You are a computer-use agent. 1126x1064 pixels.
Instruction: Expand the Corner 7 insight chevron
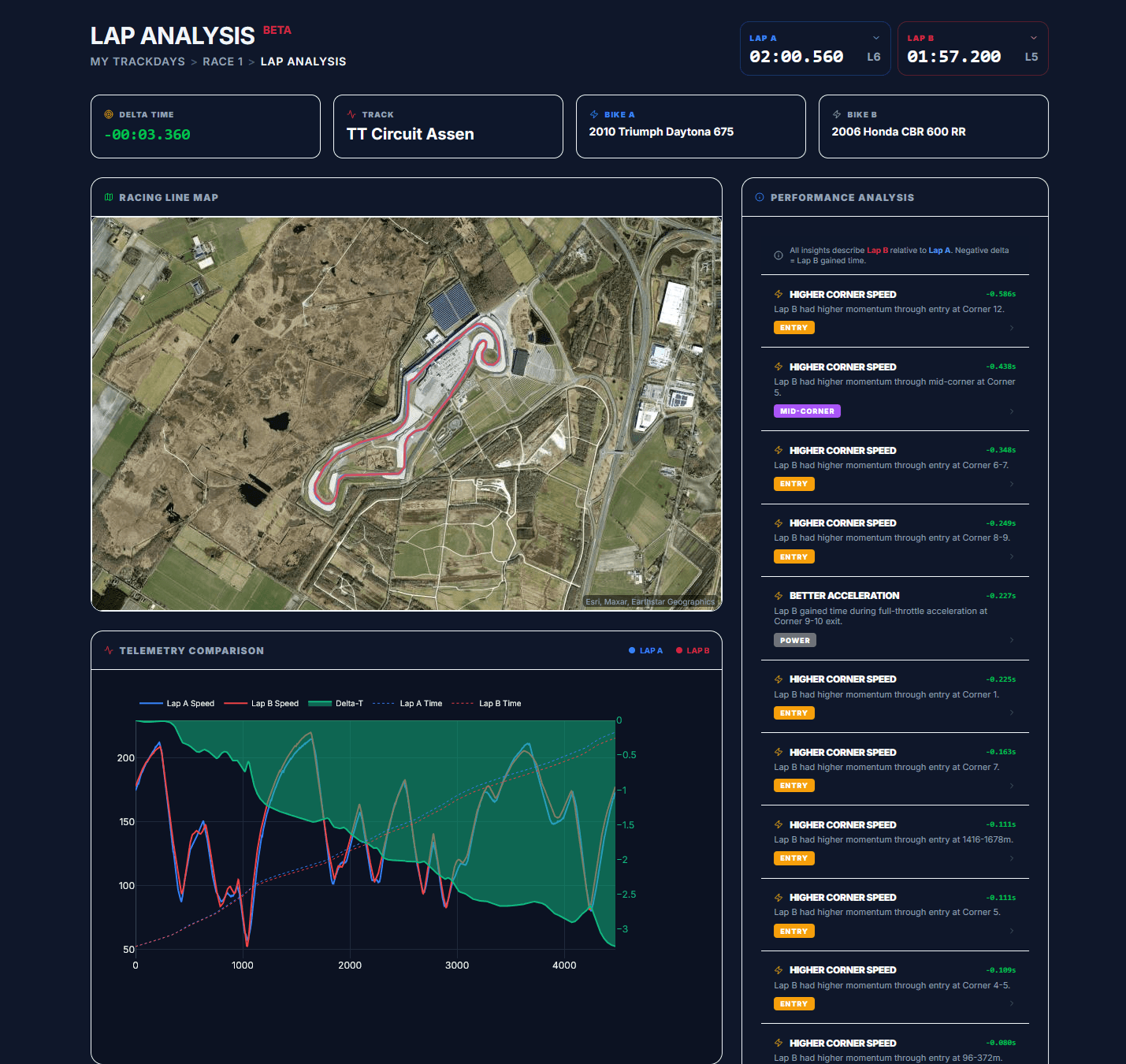[x=1012, y=786]
